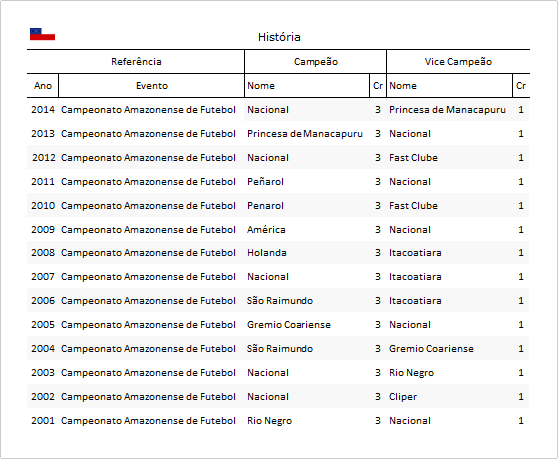This screenshot has height=459, width=558.
Task: Select the História title
Action: click(279, 37)
